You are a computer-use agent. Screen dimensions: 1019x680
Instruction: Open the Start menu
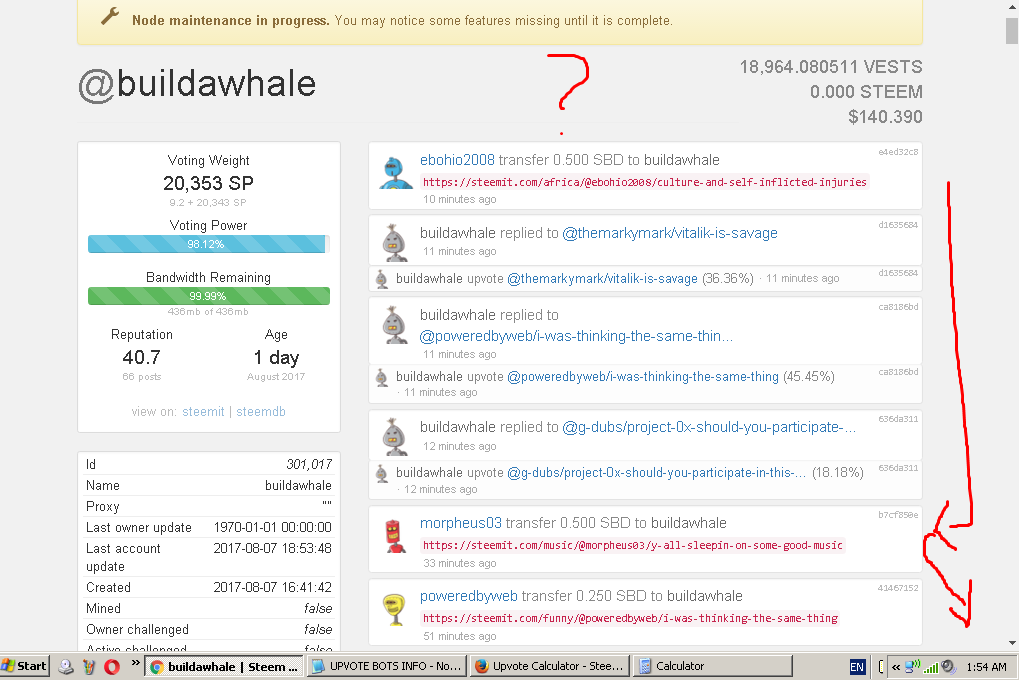point(25,666)
